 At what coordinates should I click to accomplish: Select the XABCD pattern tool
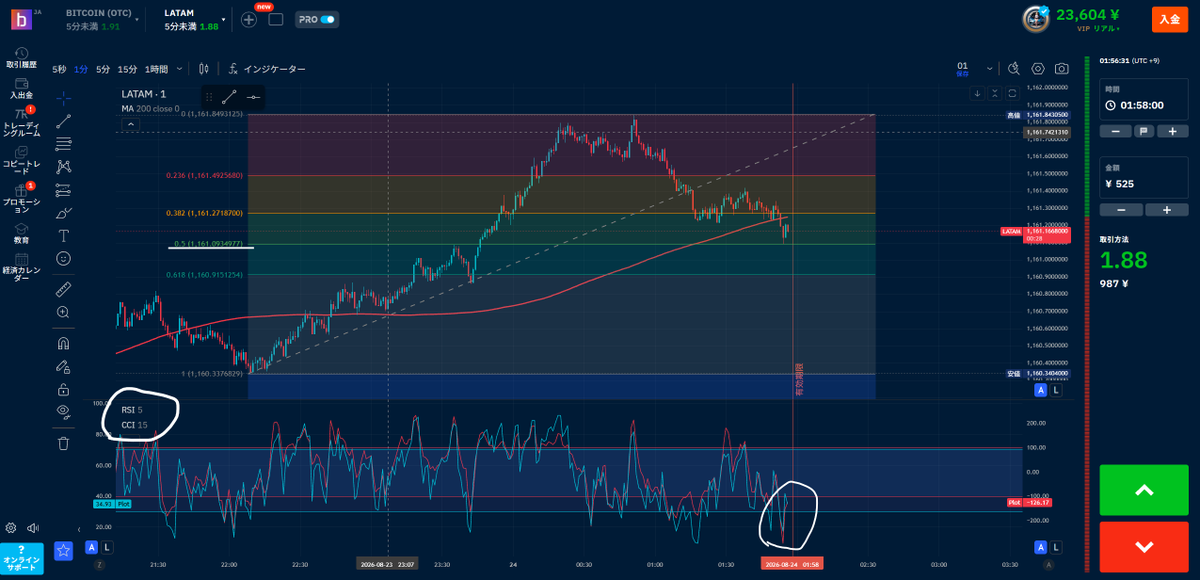click(x=63, y=167)
